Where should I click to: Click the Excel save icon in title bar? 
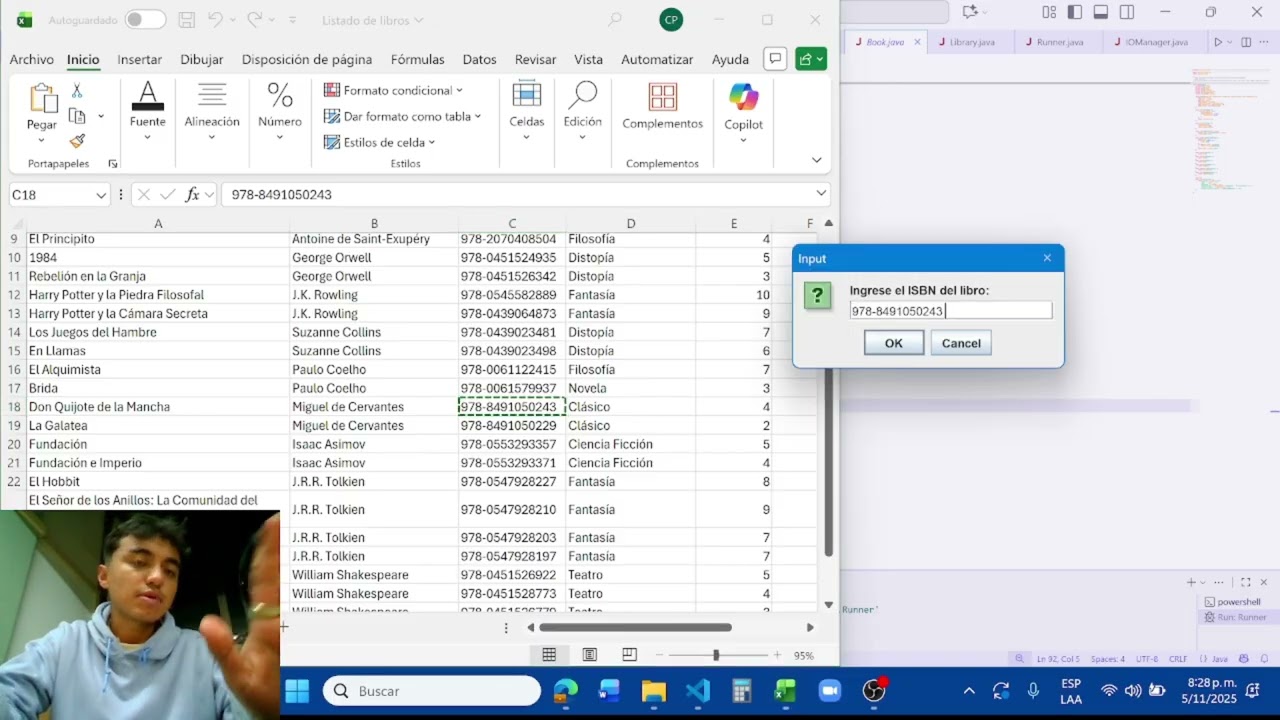(186, 20)
